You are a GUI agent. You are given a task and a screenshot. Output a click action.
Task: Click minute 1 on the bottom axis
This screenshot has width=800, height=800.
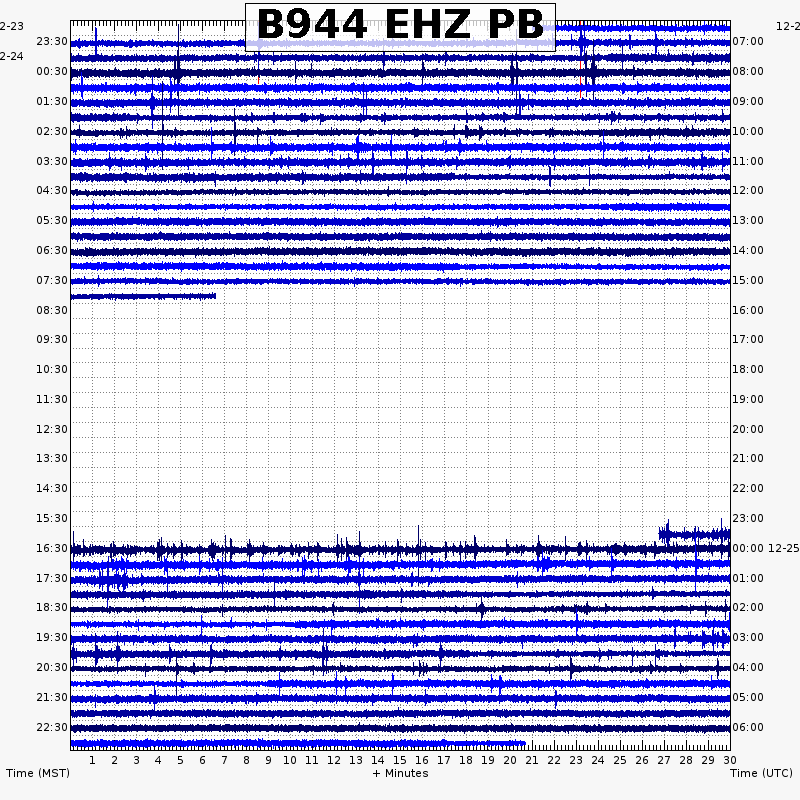[x=92, y=760]
